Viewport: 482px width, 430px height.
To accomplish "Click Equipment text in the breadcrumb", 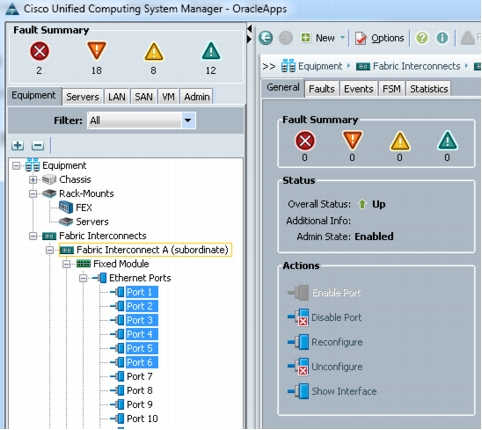I will 320,66.
